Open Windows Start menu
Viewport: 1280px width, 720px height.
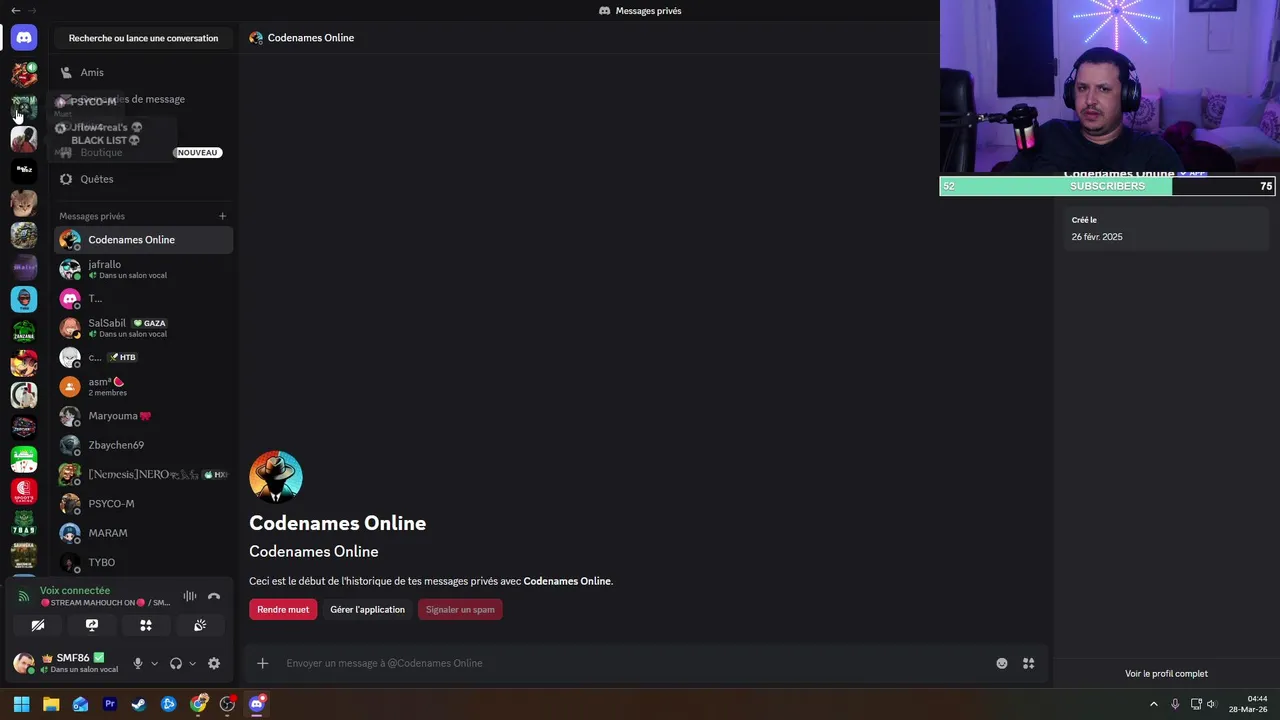[x=21, y=704]
